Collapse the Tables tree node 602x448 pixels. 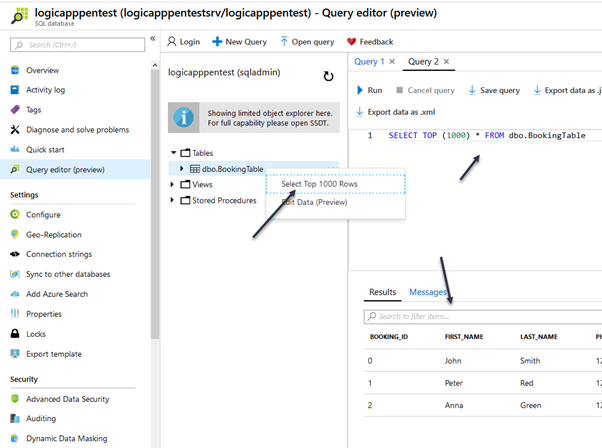point(173,153)
